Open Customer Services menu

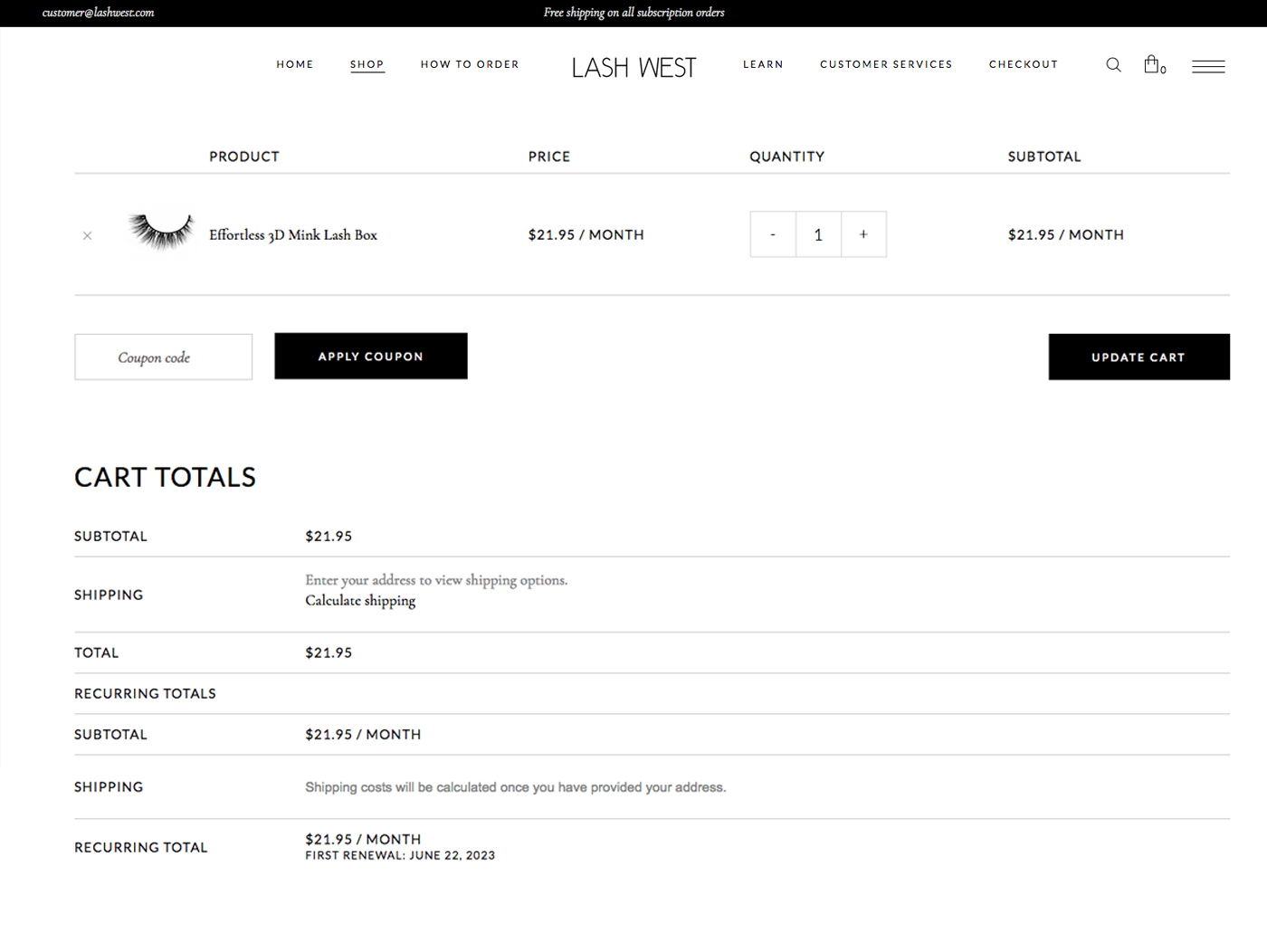pos(886,64)
